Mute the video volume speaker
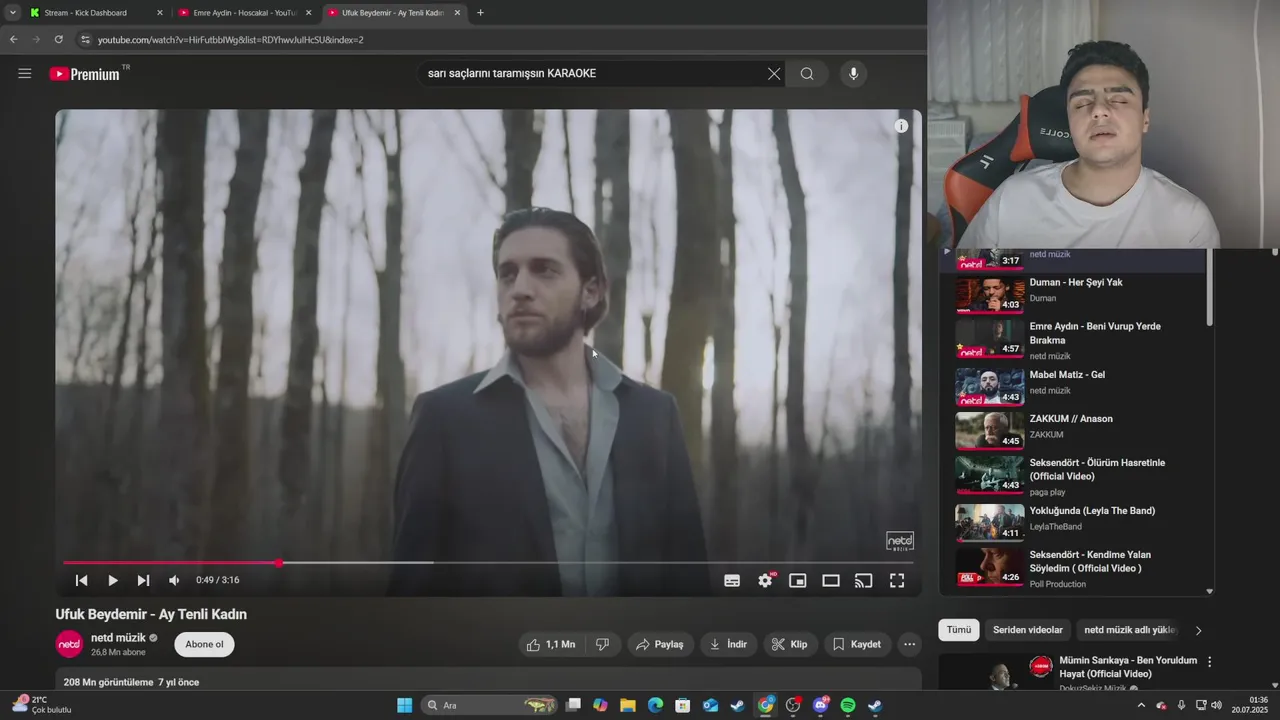The image size is (1280, 720). pyautogui.click(x=174, y=580)
